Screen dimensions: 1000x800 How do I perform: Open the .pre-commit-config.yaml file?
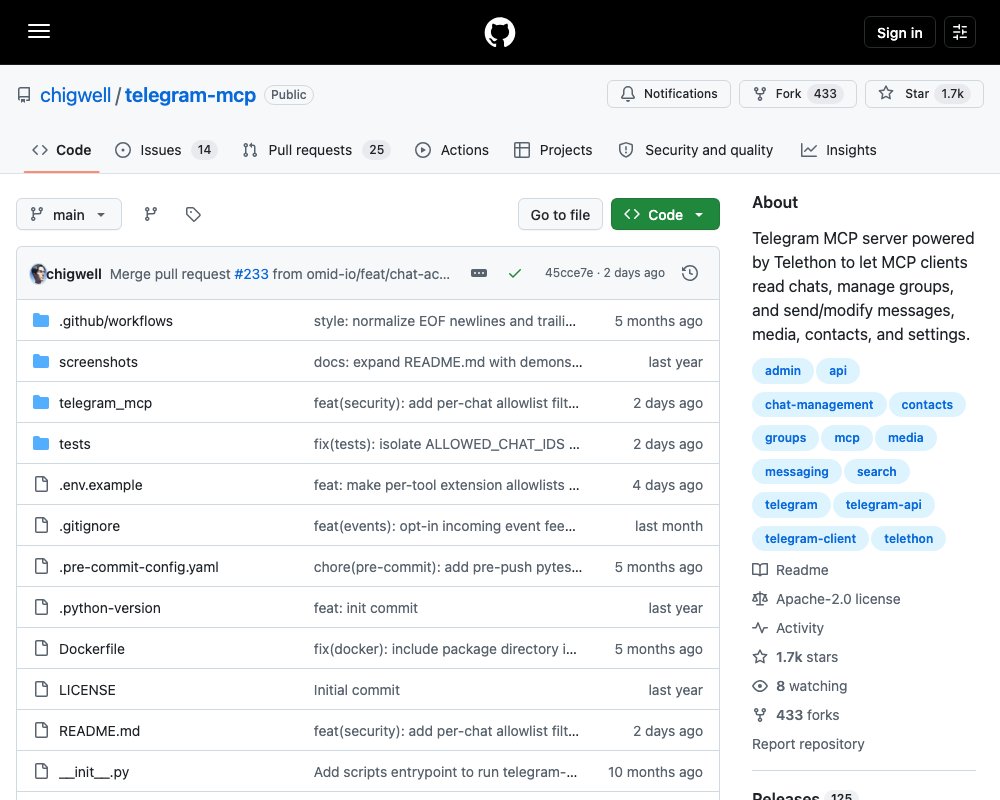pyautogui.click(x=139, y=567)
